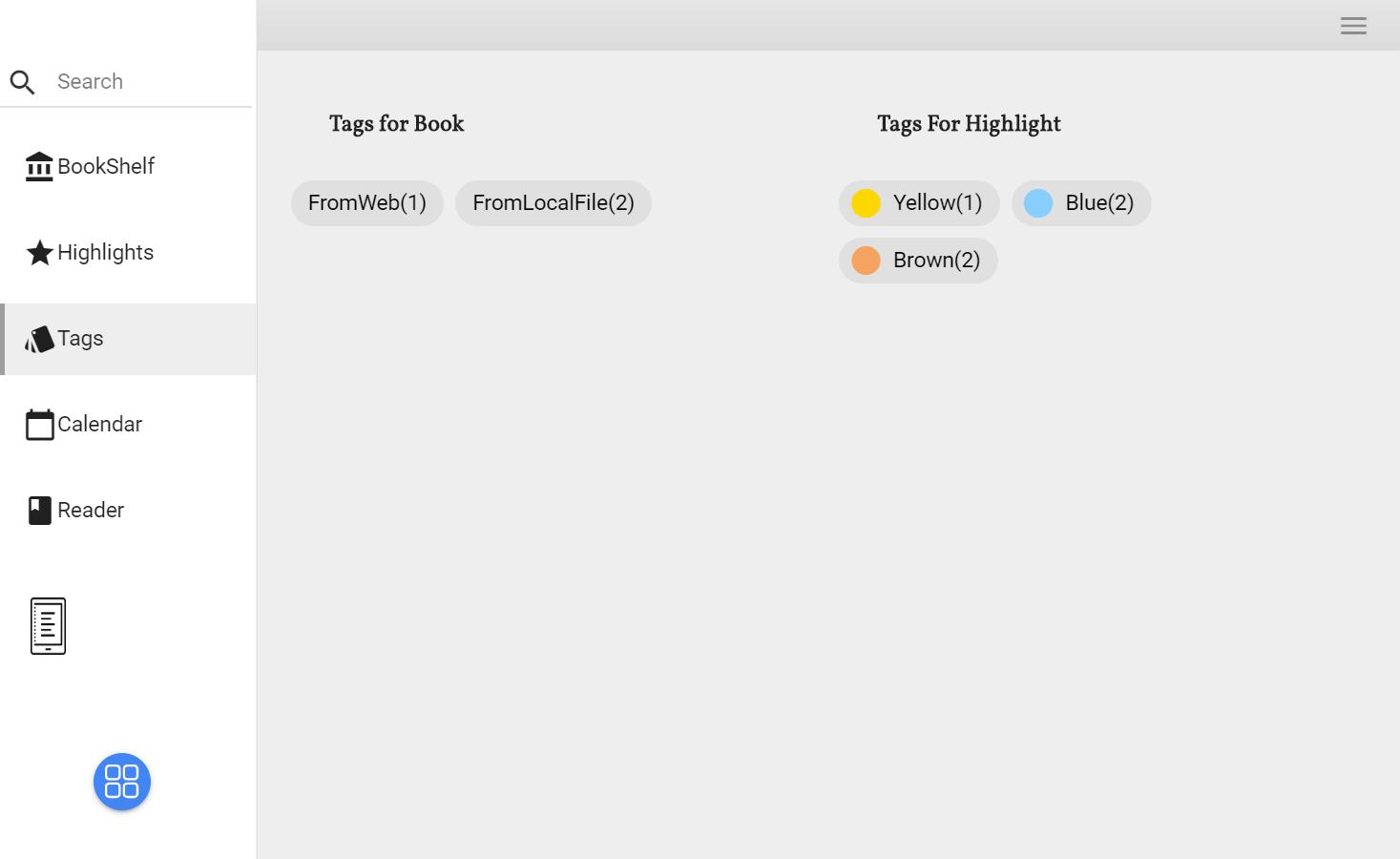Click the blue color dot
The image size is (1400, 859).
coord(1038,203)
